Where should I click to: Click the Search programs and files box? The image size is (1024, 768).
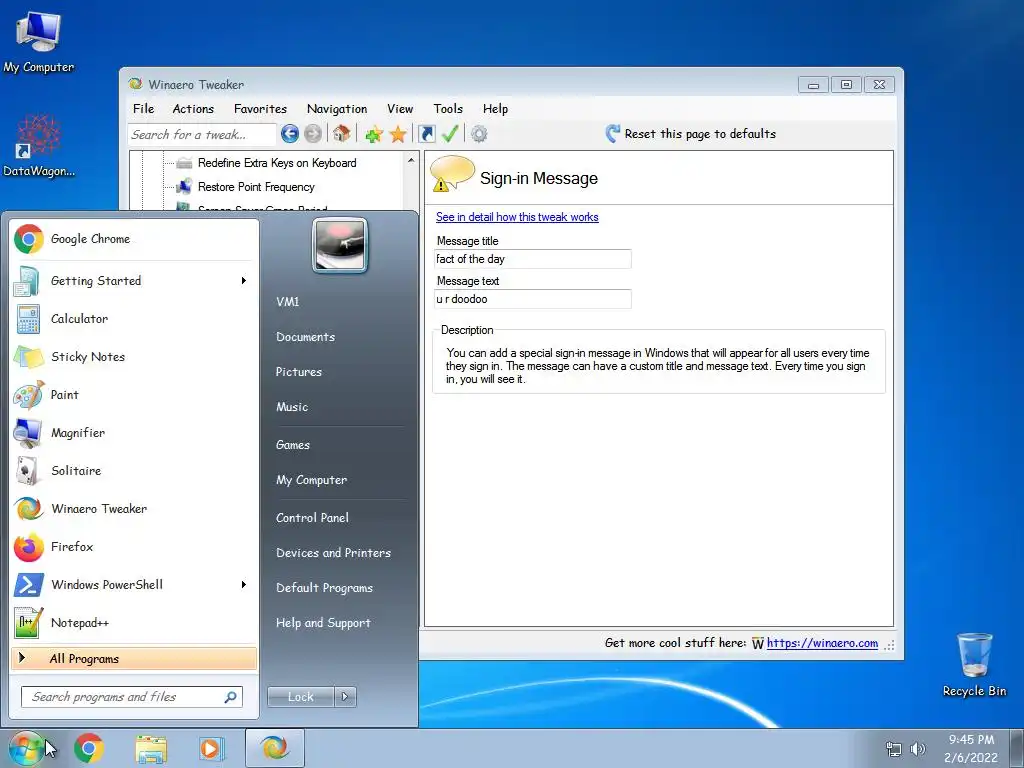[x=132, y=697]
